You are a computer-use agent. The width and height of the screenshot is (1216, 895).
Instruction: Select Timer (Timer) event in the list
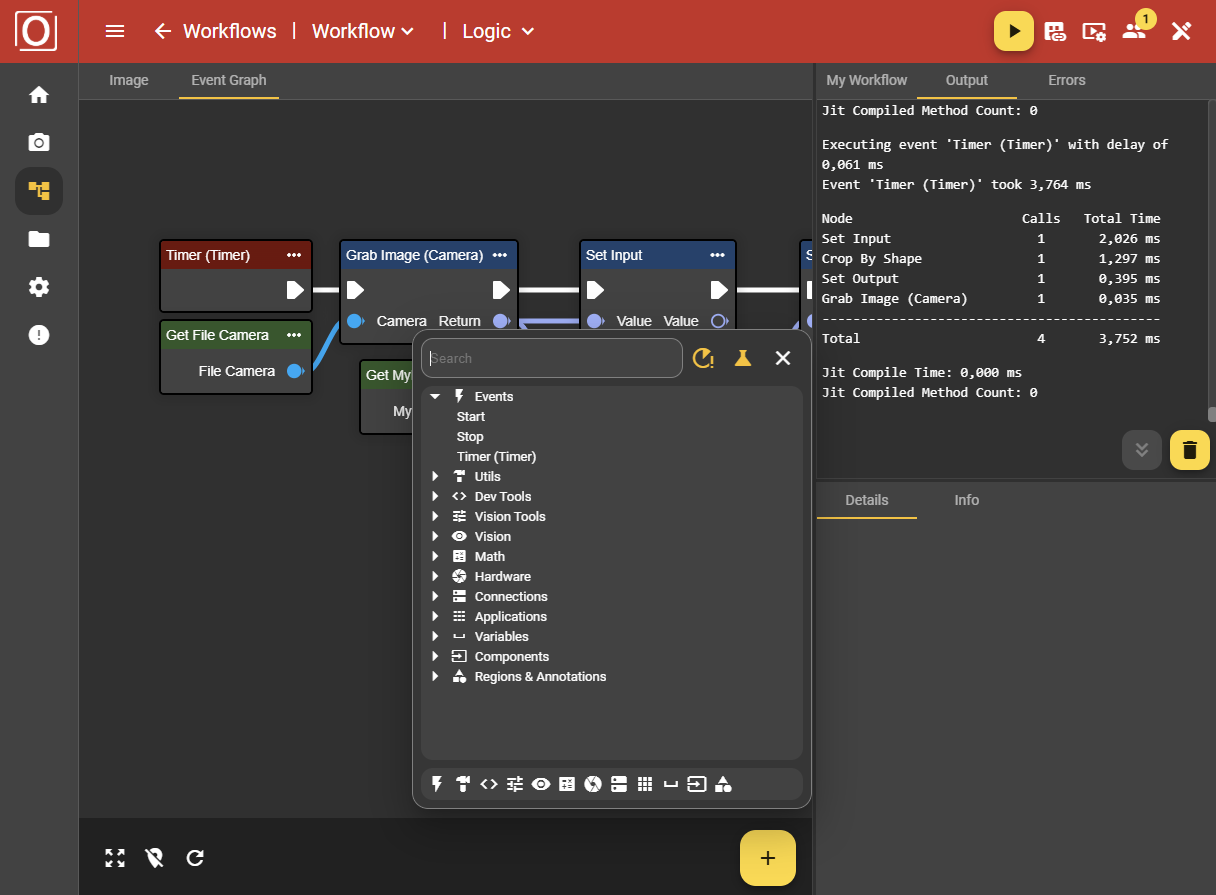click(497, 457)
